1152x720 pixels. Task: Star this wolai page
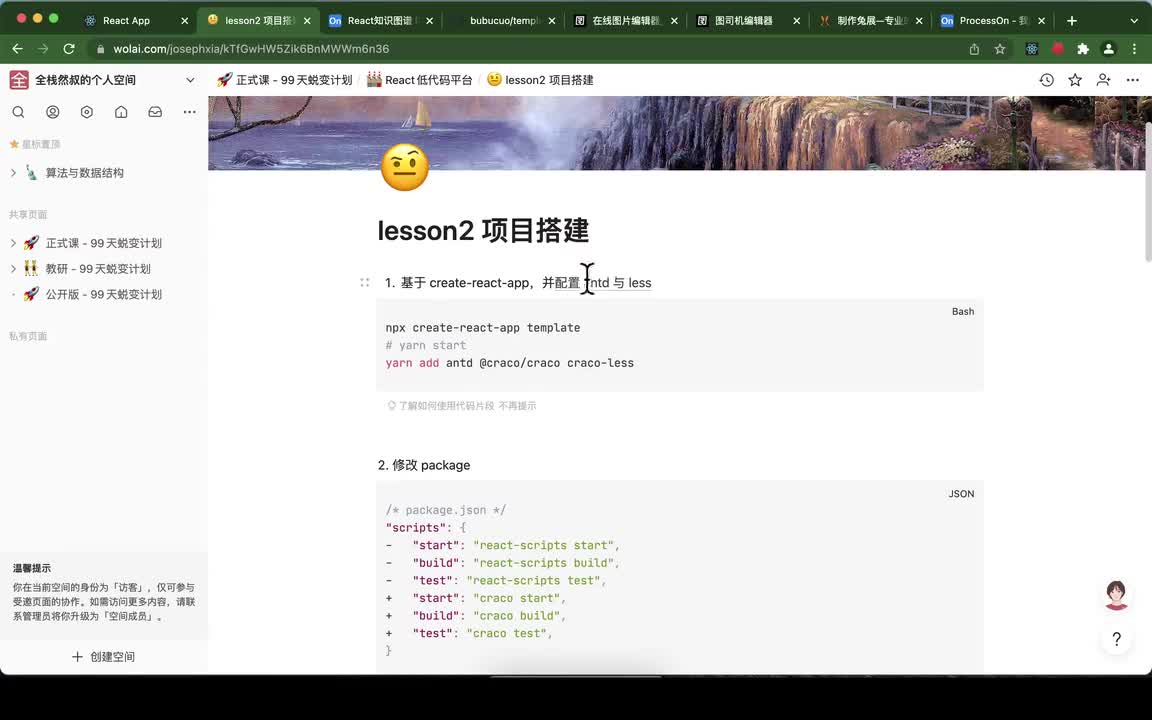coord(1075,79)
